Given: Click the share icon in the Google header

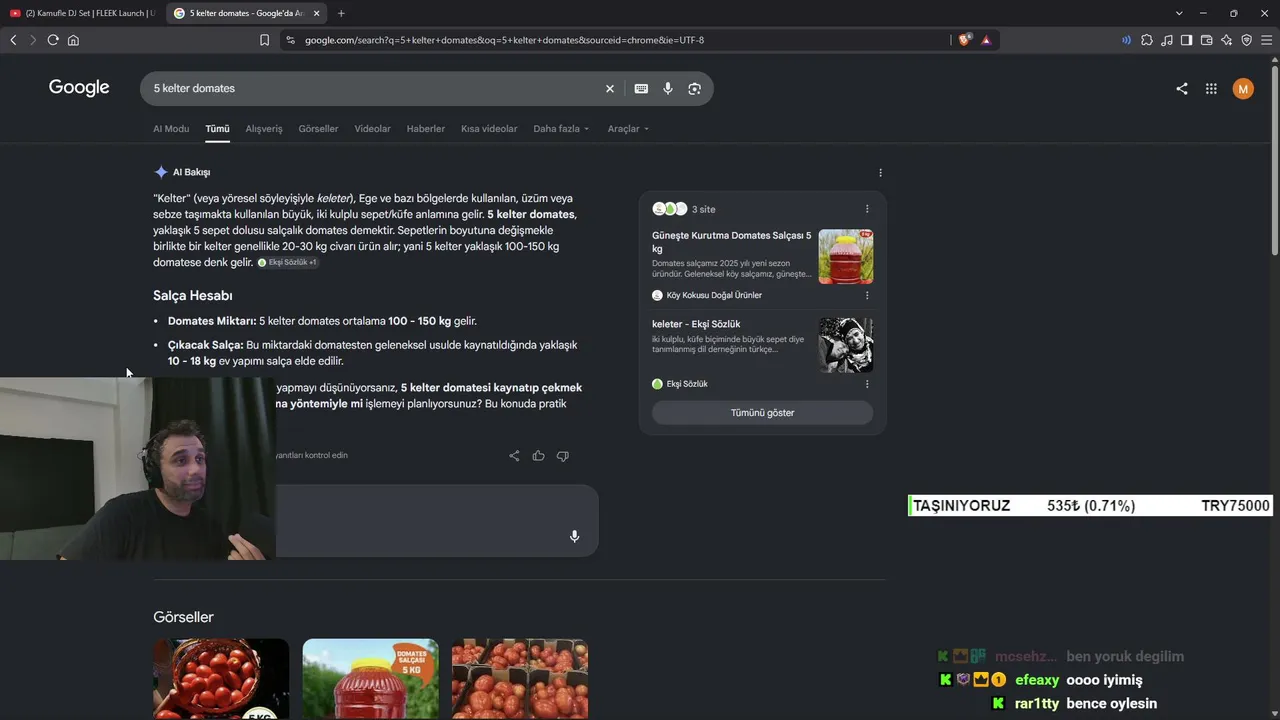Looking at the screenshot, I should (1182, 89).
